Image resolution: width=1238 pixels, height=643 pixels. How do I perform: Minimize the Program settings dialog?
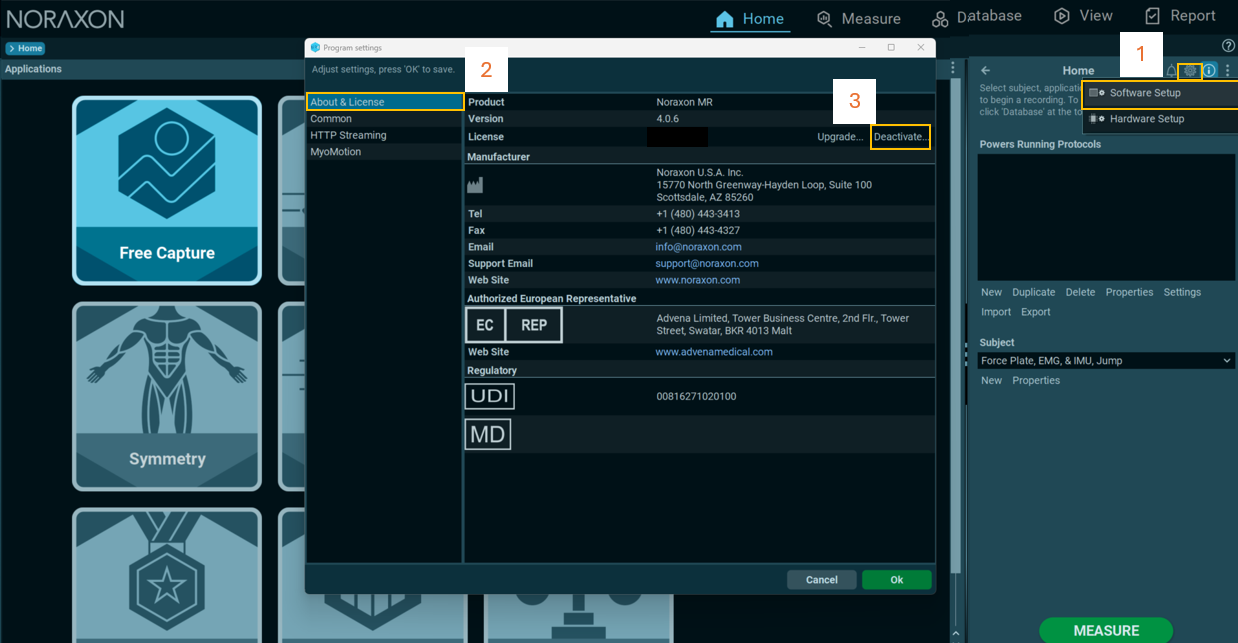(862, 47)
